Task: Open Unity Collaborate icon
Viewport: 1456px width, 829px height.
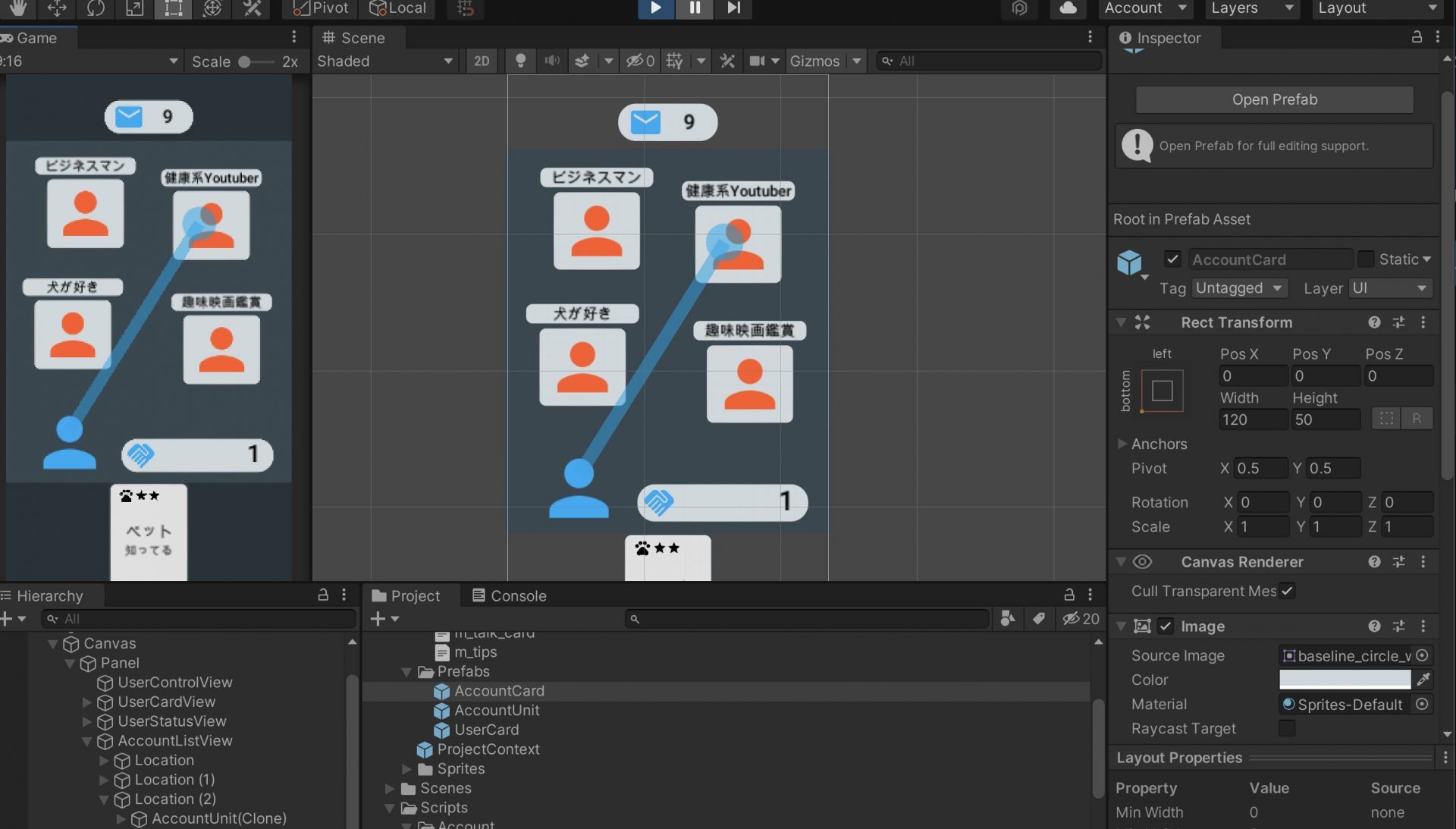Action: 1019,8
